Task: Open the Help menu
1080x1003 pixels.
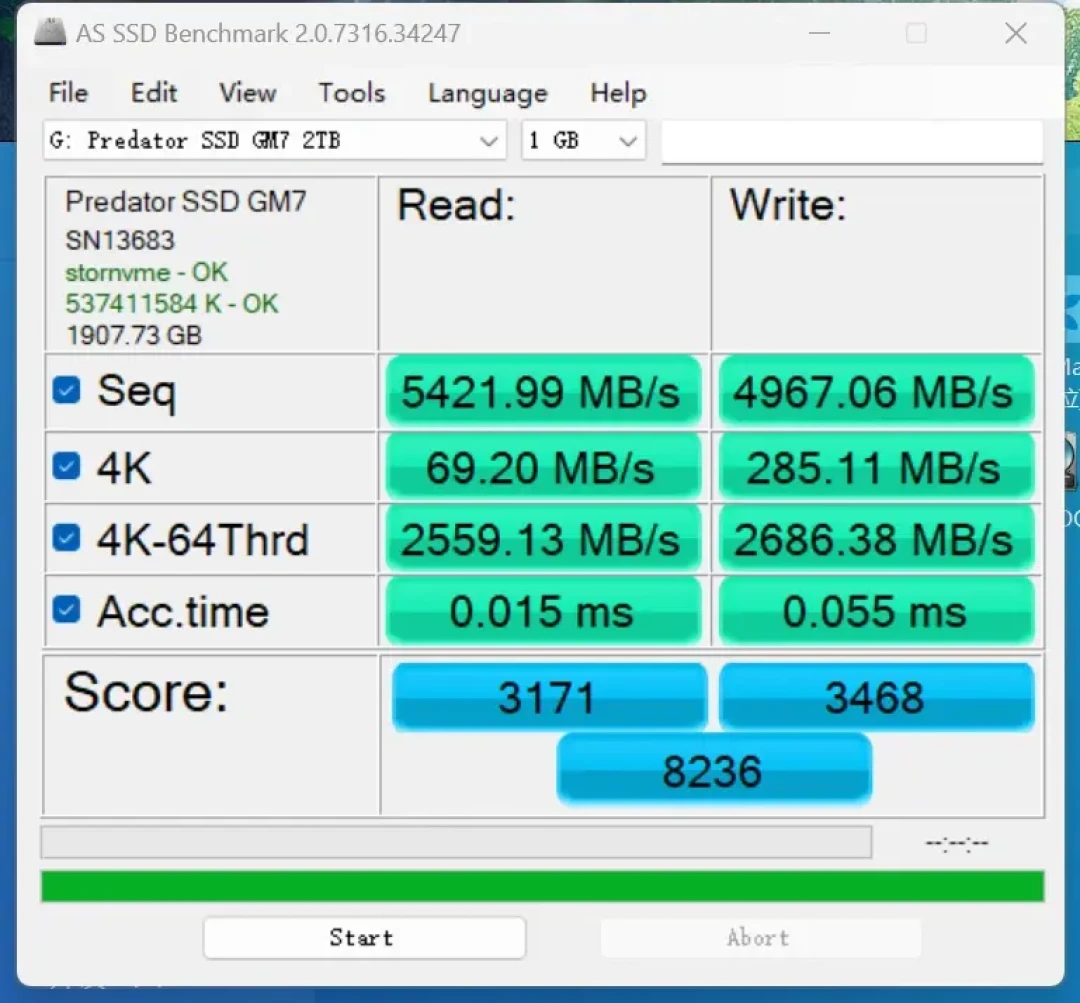Action: coord(618,93)
